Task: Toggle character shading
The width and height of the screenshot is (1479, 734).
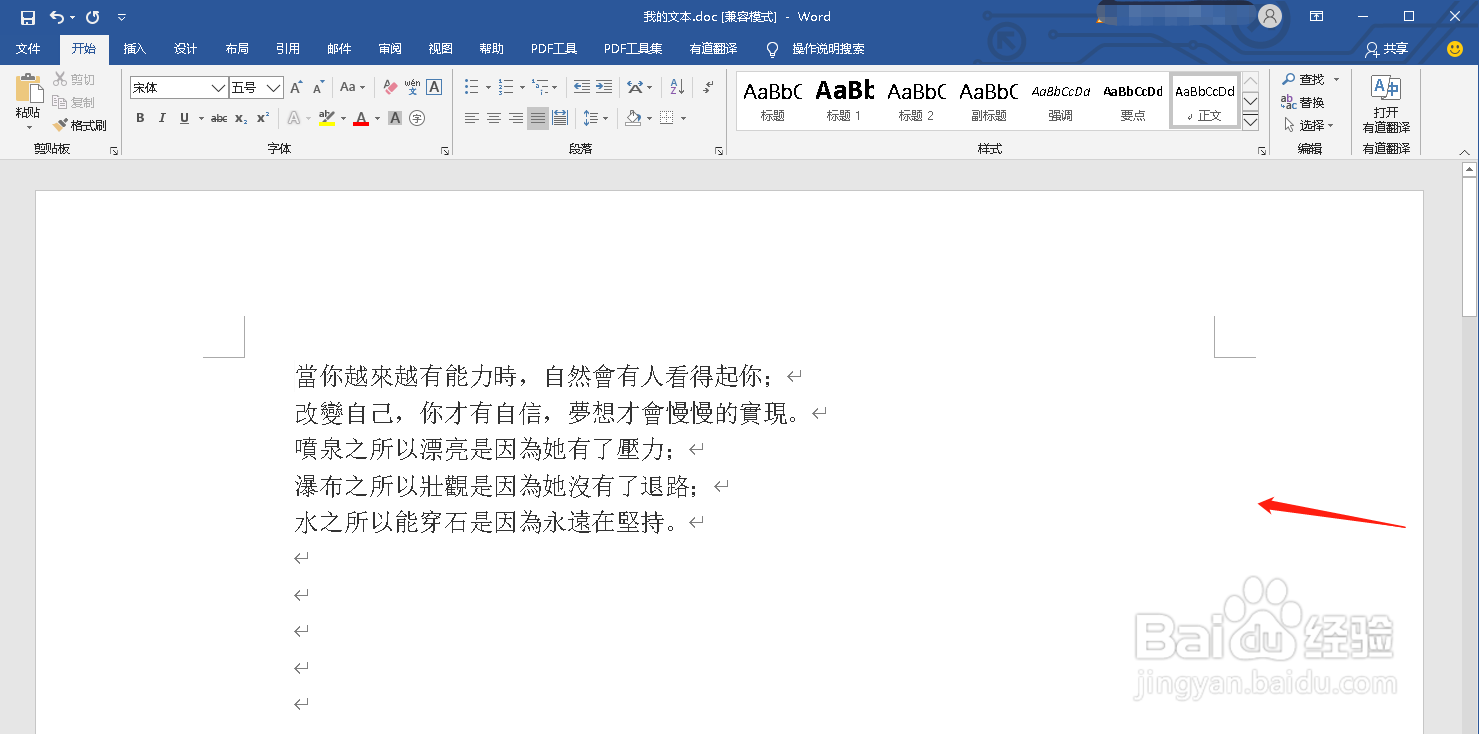Action: 395,118
